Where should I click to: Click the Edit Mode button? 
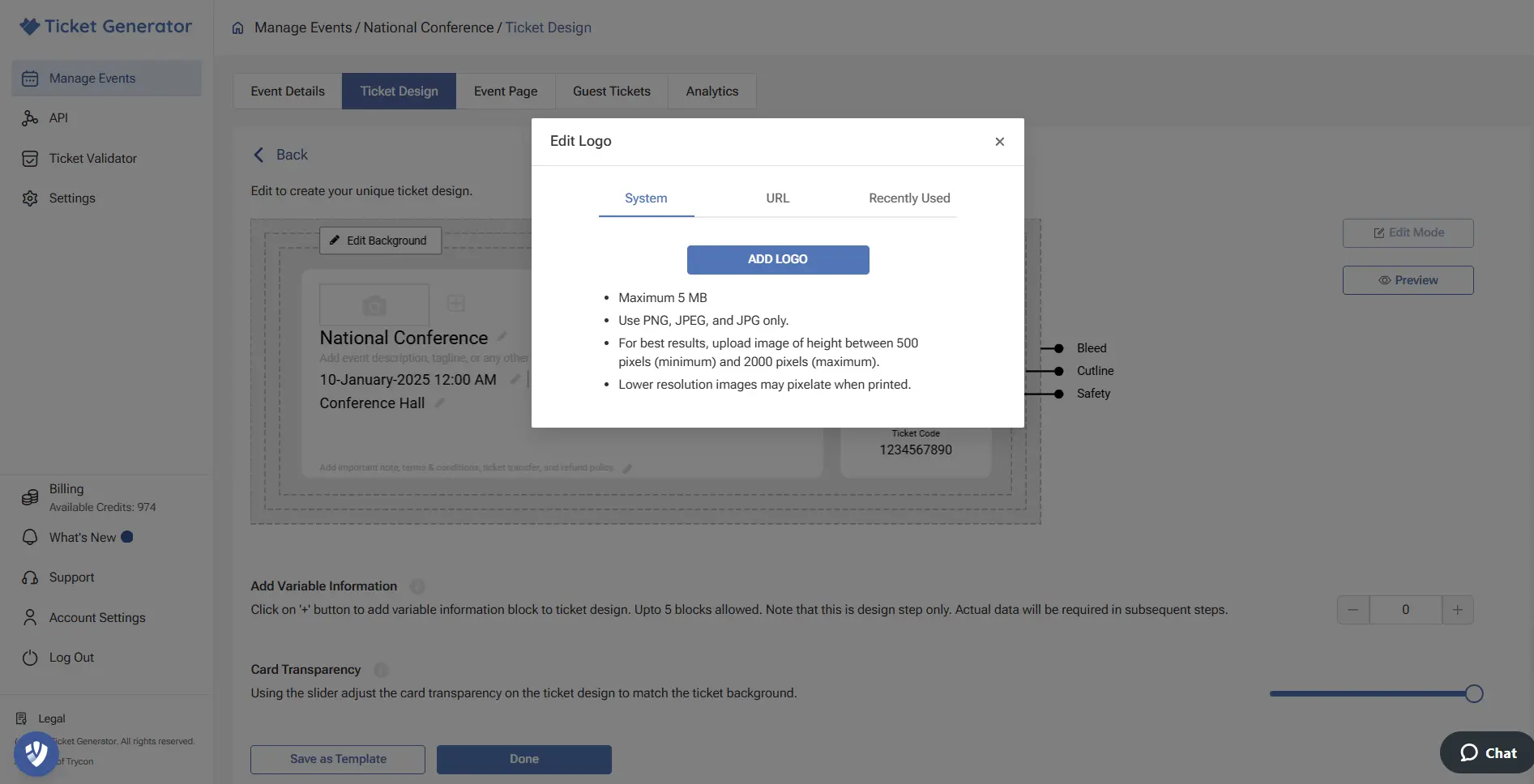pos(1408,233)
